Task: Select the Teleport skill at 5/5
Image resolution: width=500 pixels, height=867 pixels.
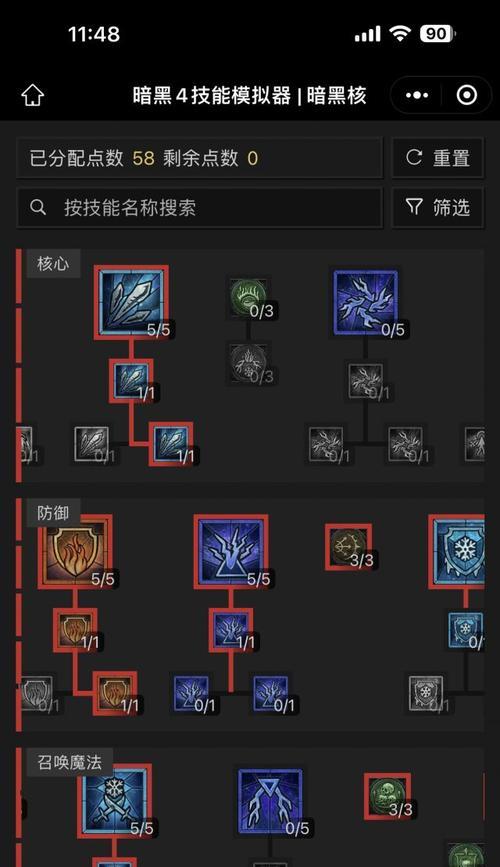Action: click(231, 551)
